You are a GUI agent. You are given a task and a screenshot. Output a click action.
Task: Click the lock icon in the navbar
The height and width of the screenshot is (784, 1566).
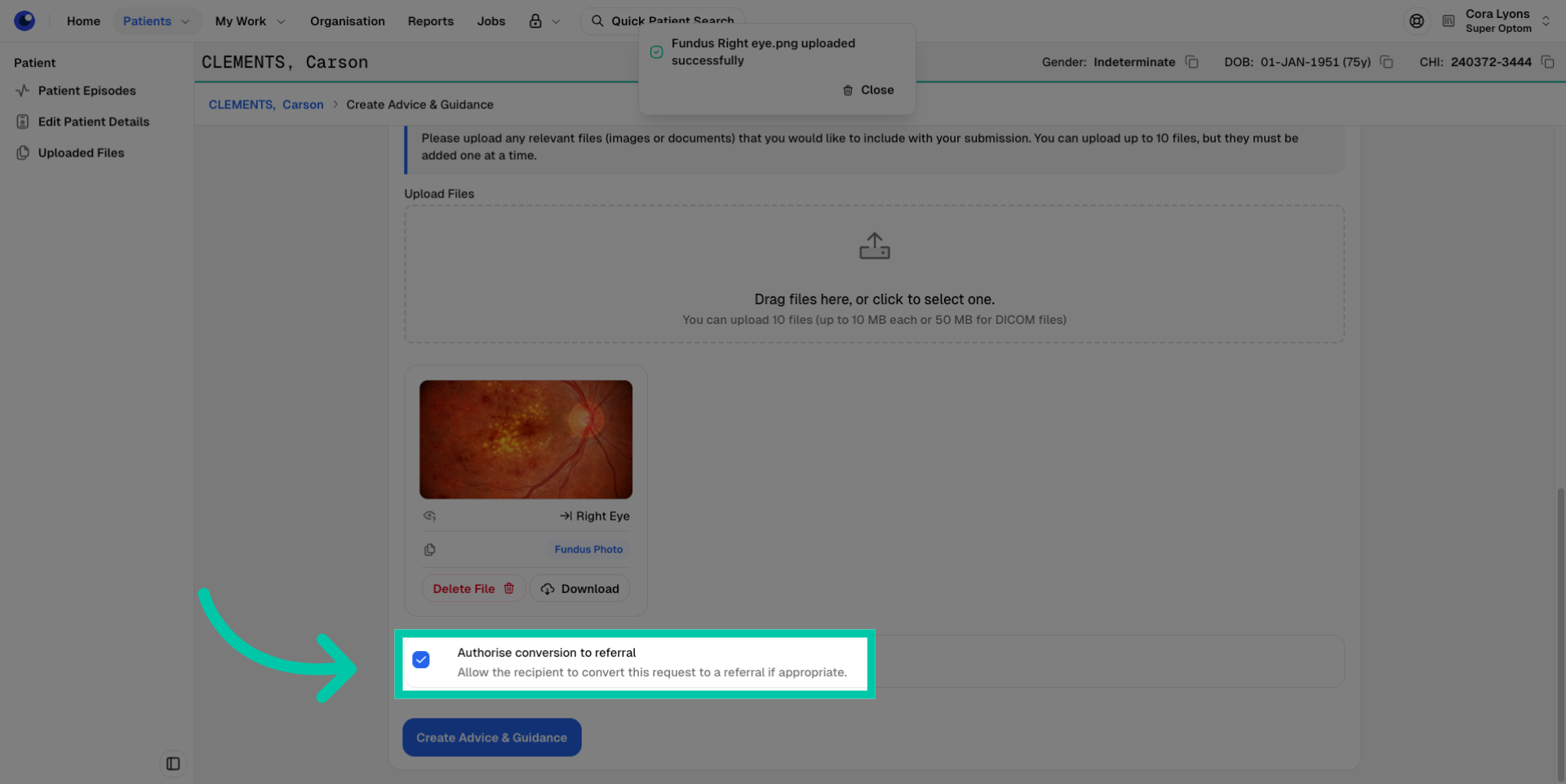tap(535, 21)
